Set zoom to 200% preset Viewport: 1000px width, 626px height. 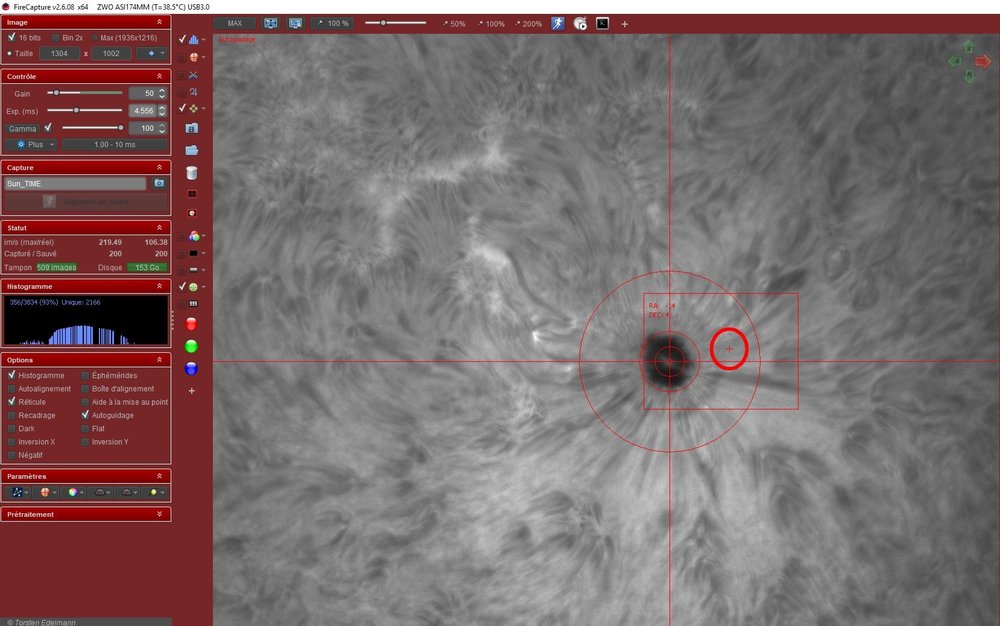coord(529,24)
